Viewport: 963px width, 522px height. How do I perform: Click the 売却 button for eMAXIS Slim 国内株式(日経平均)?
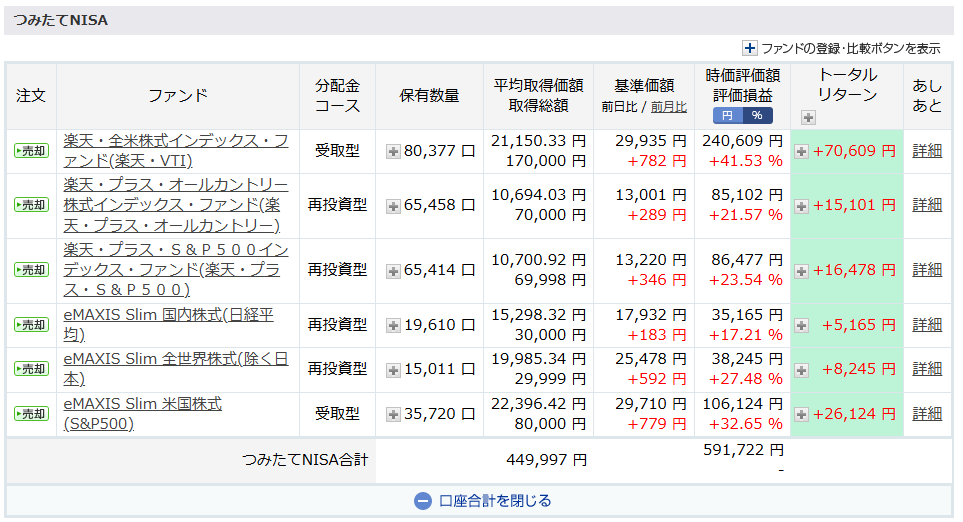pyautogui.click(x=31, y=325)
